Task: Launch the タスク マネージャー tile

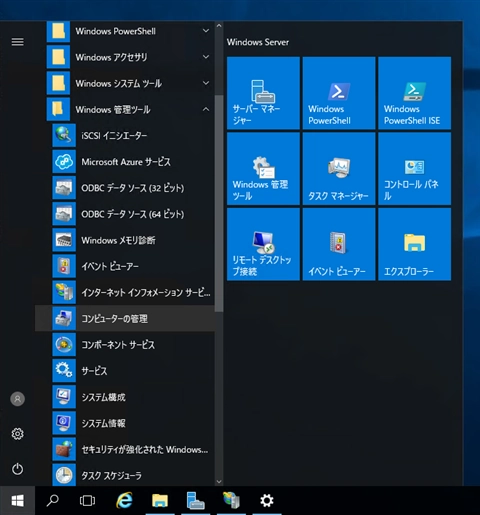Action: coord(339,169)
